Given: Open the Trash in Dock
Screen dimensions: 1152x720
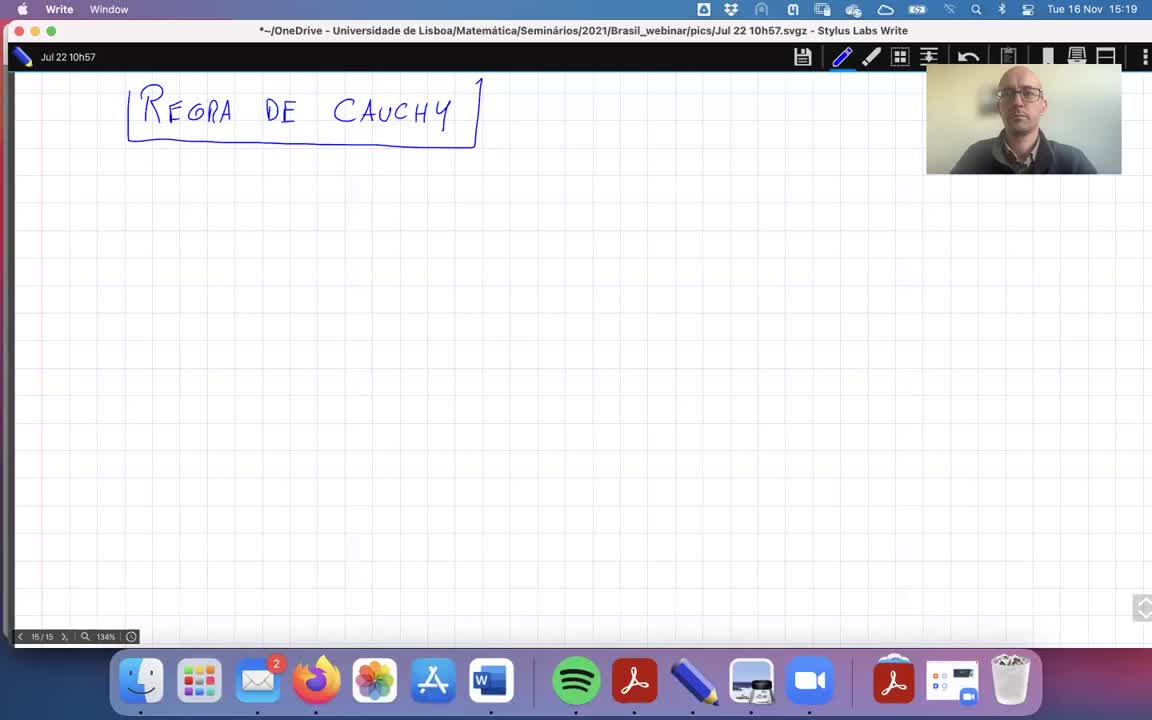Looking at the screenshot, I should coord(1011,680).
